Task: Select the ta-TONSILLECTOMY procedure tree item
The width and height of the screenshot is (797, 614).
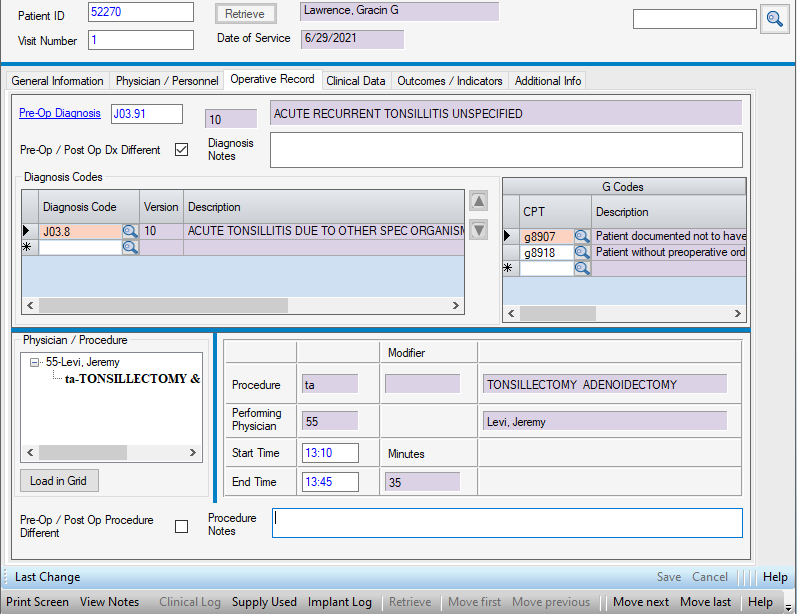Action: click(x=132, y=379)
